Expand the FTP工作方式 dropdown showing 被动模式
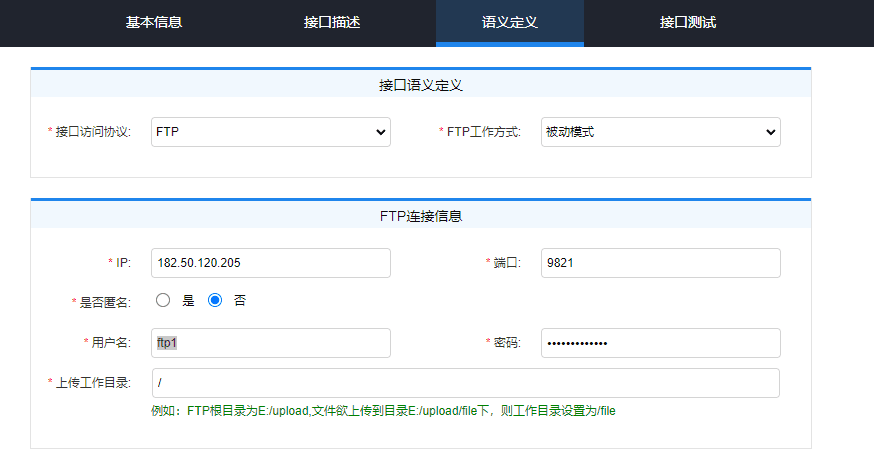Image resolution: width=874 pixels, height=472 pixels. 661,132
